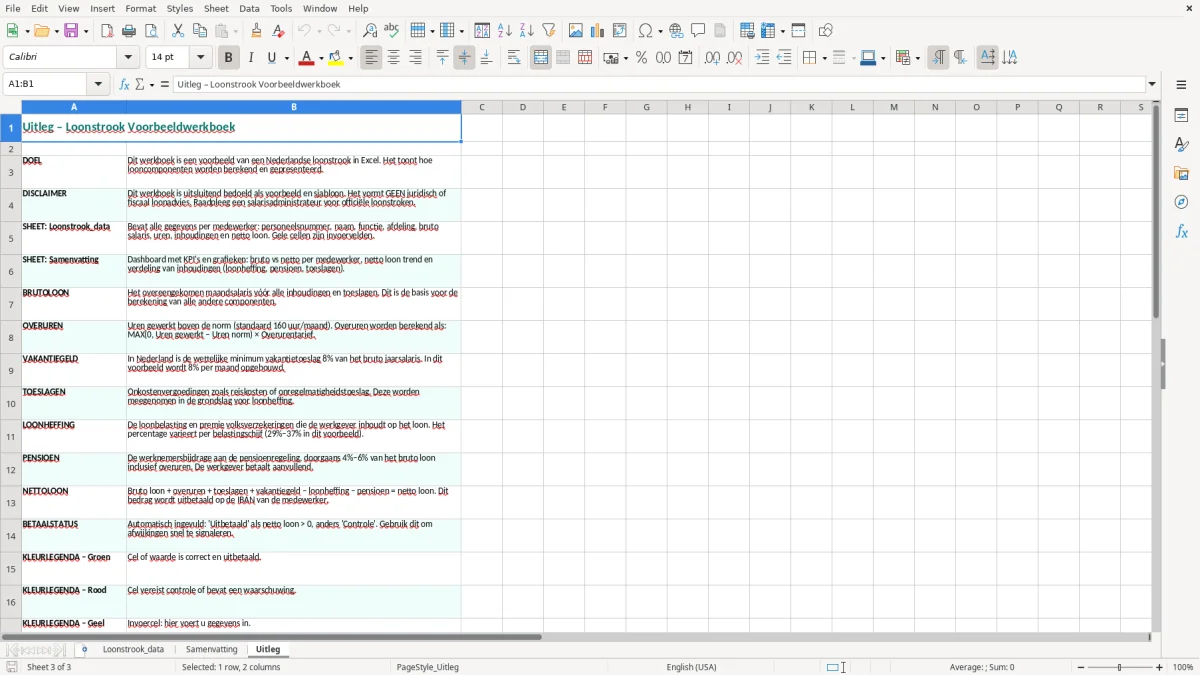
Task: Open the sidebar Gallery
Action: coord(1181,174)
